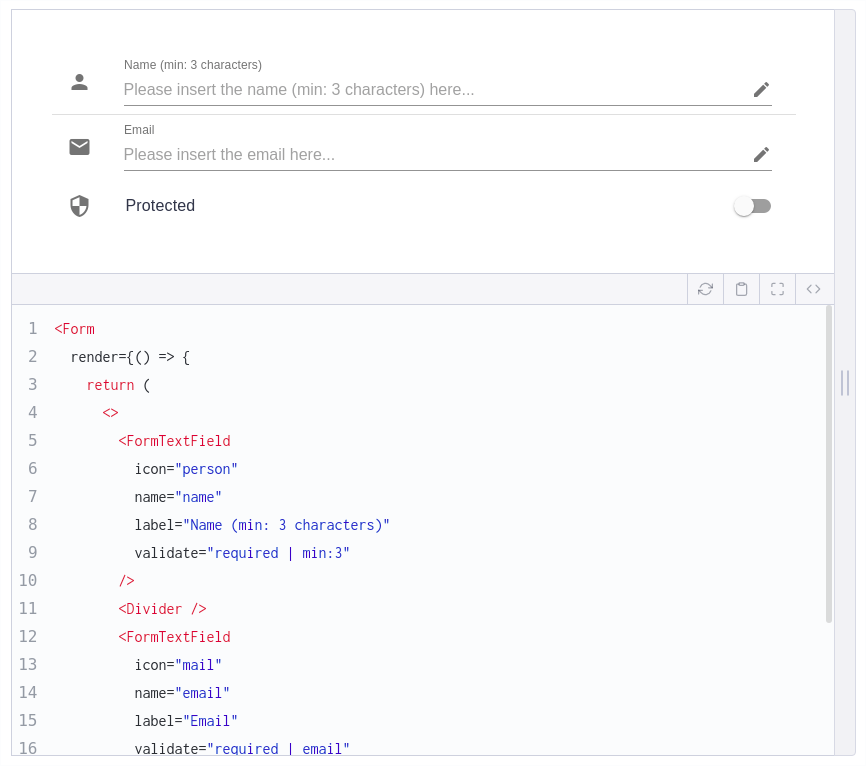Image resolution: width=866 pixels, height=766 pixels.
Task: Click the validate="required | min:3" line
Action: (242, 553)
